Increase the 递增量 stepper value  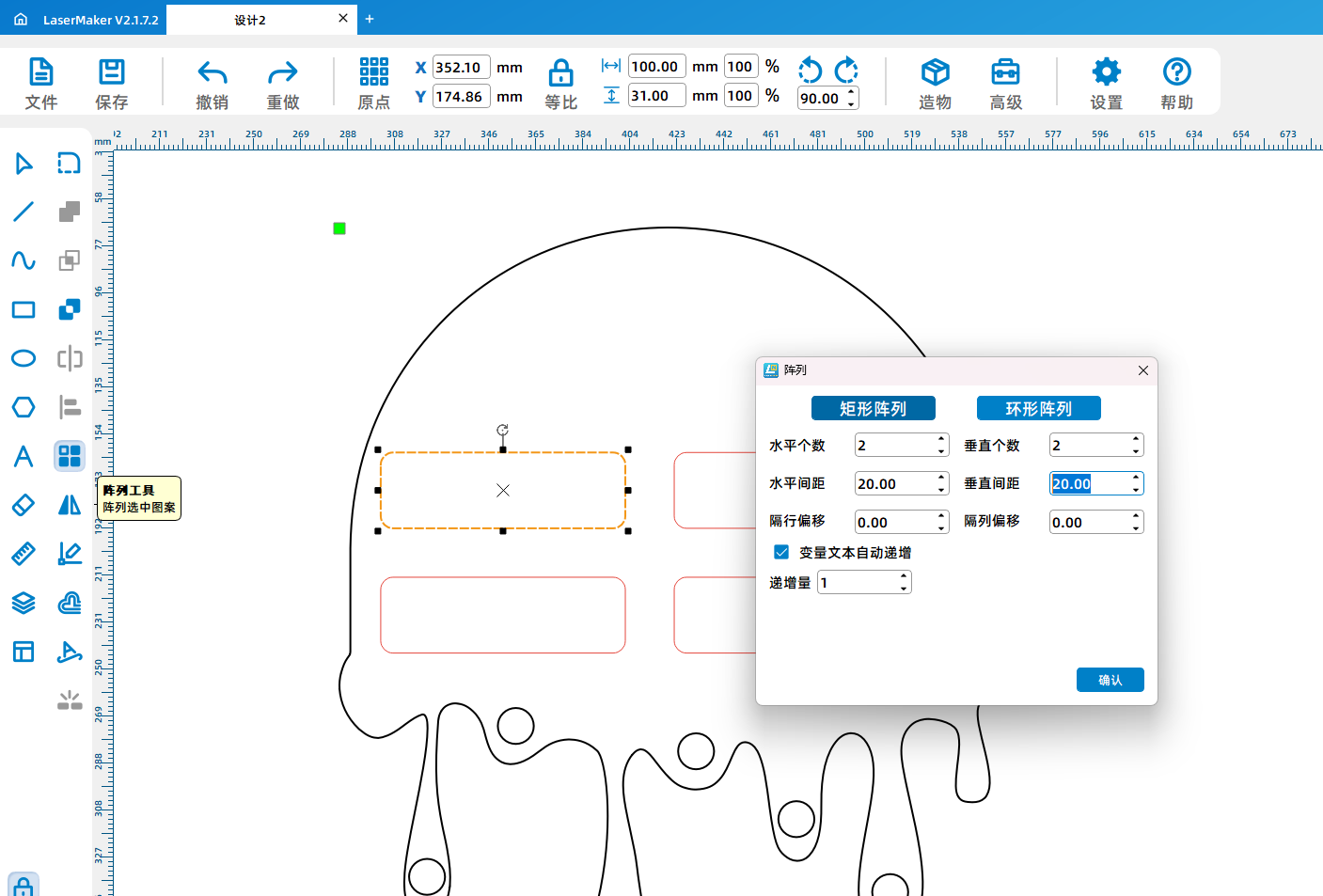[904, 576]
